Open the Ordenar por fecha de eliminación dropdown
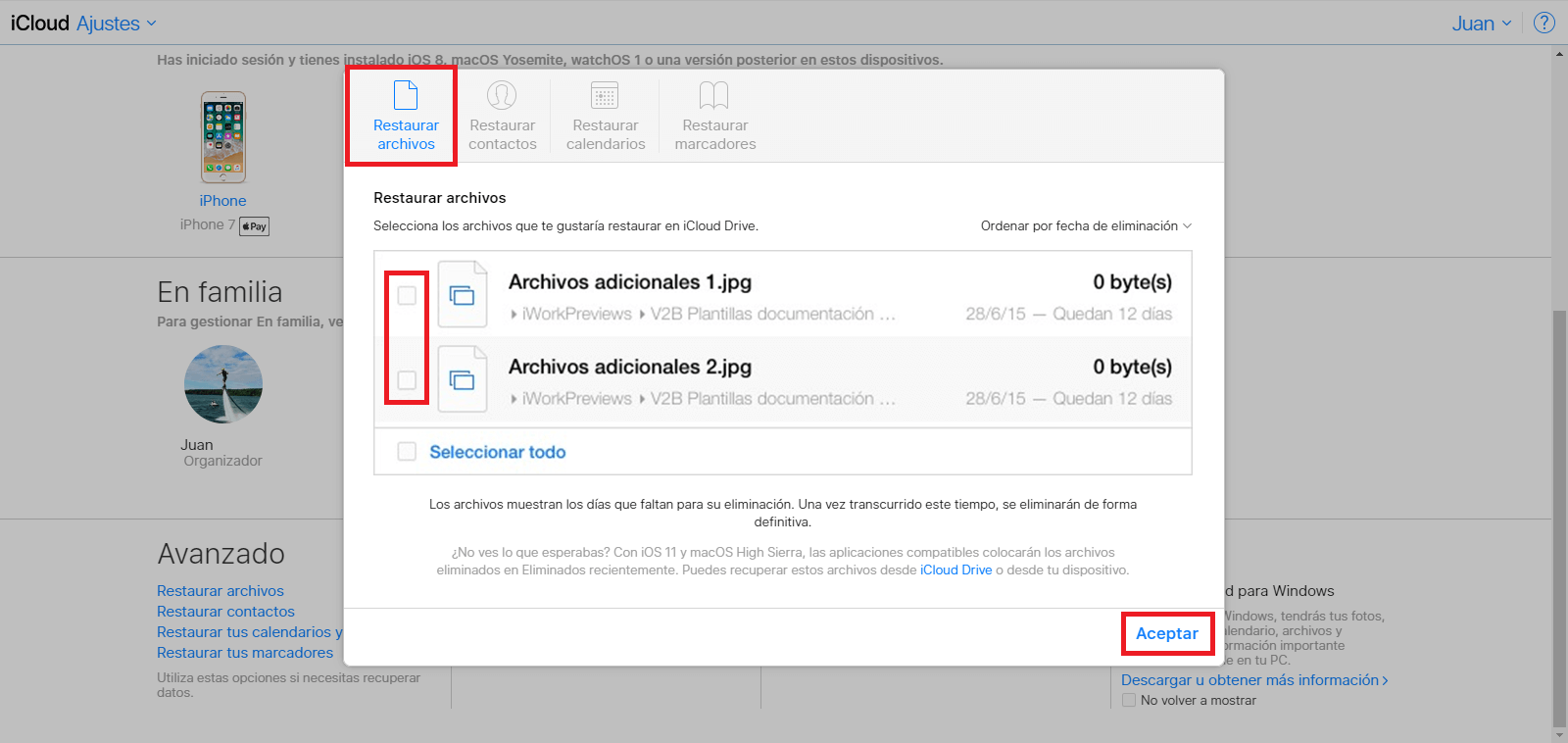 click(x=1086, y=225)
